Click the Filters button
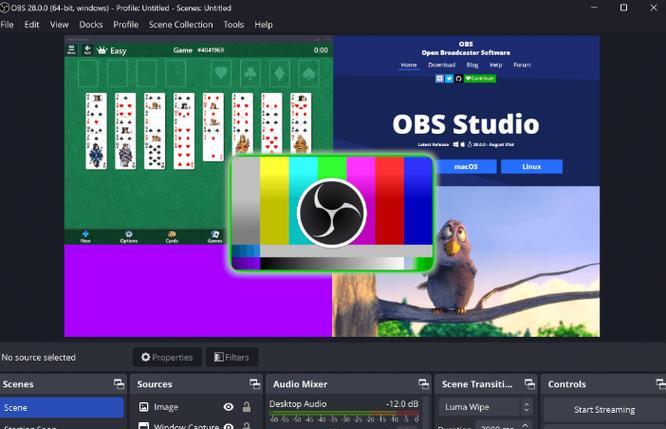Viewport: 666px width, 429px height. 231,357
